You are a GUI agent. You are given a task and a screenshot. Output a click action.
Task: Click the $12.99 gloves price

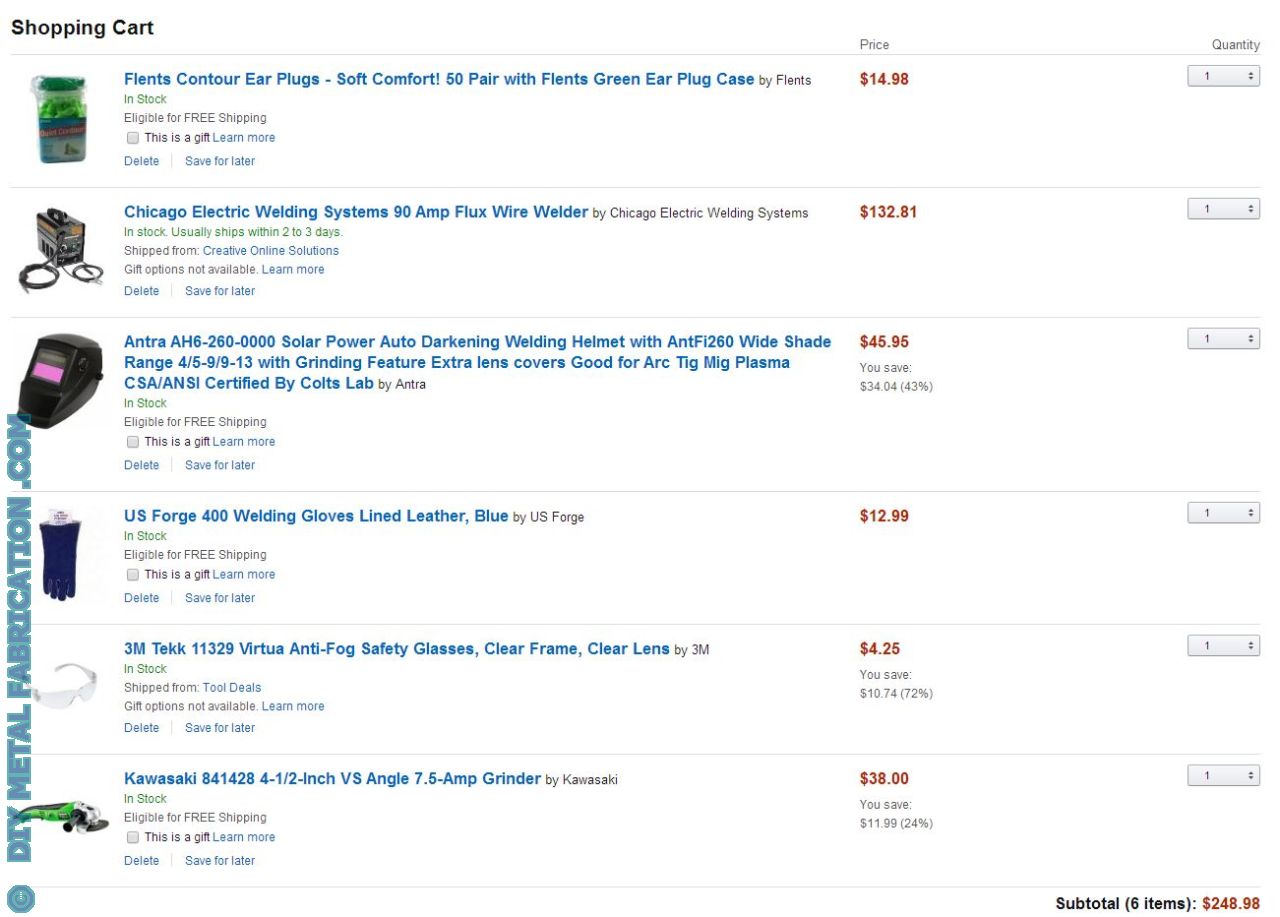click(x=884, y=516)
